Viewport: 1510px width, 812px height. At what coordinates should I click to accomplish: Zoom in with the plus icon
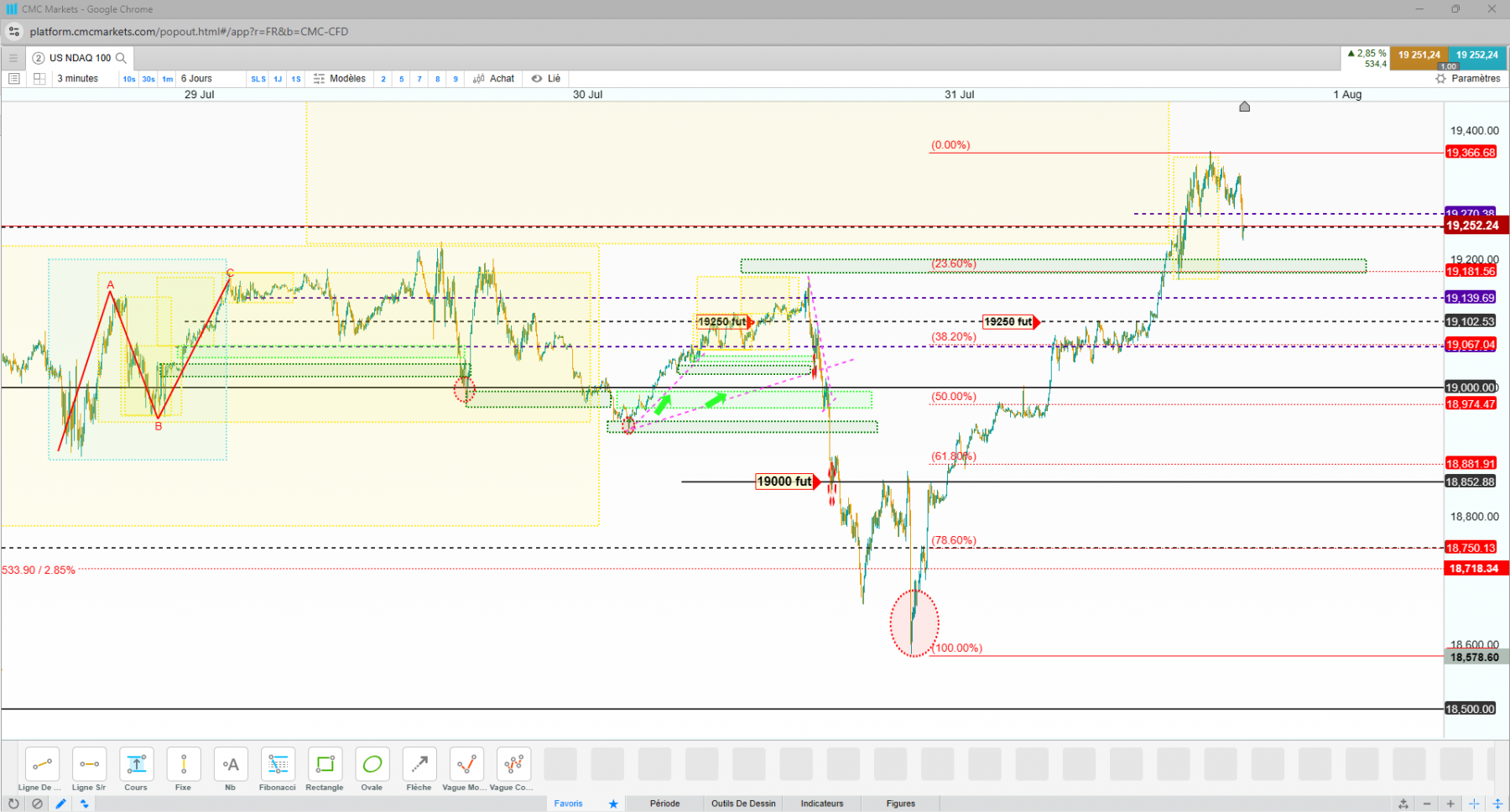(x=1450, y=804)
